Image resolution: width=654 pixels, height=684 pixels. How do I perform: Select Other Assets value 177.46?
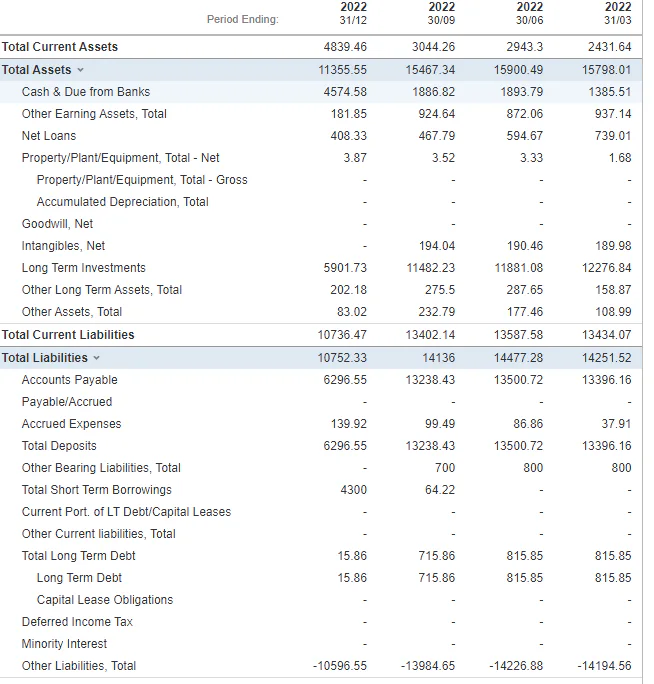click(525, 312)
